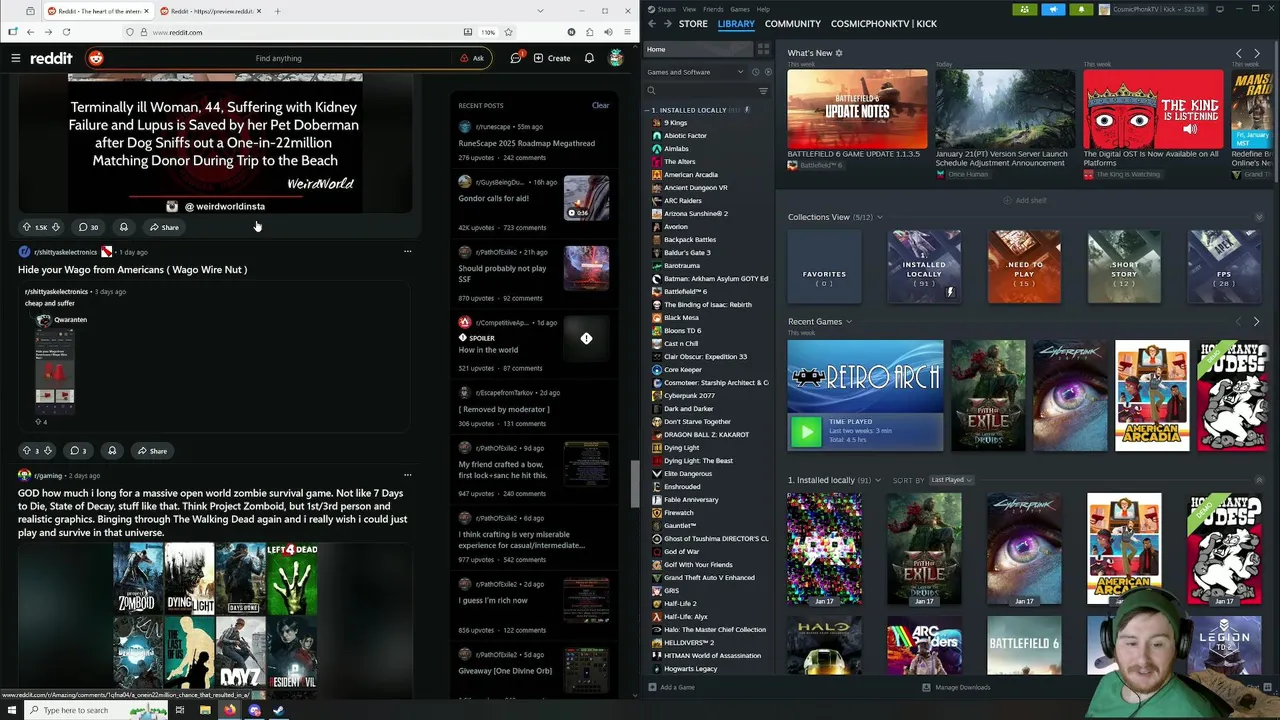Upvote the Wago Wire Nut post
The height and width of the screenshot is (720, 1280).
pos(27,451)
